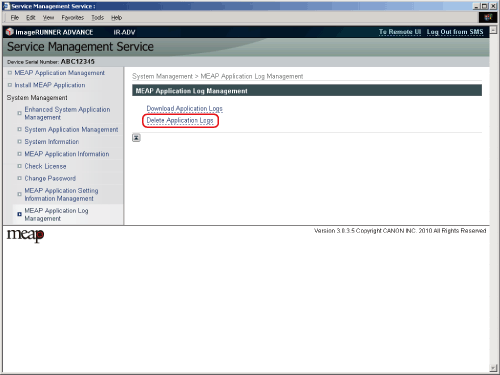Click the bullet icon beside MEAP Application Log Management

click(x=19, y=214)
